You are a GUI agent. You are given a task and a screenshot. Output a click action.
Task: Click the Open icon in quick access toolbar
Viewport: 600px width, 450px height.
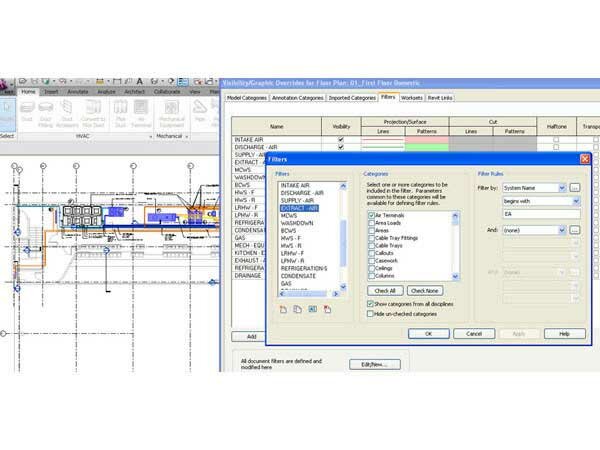pyautogui.click(x=23, y=81)
